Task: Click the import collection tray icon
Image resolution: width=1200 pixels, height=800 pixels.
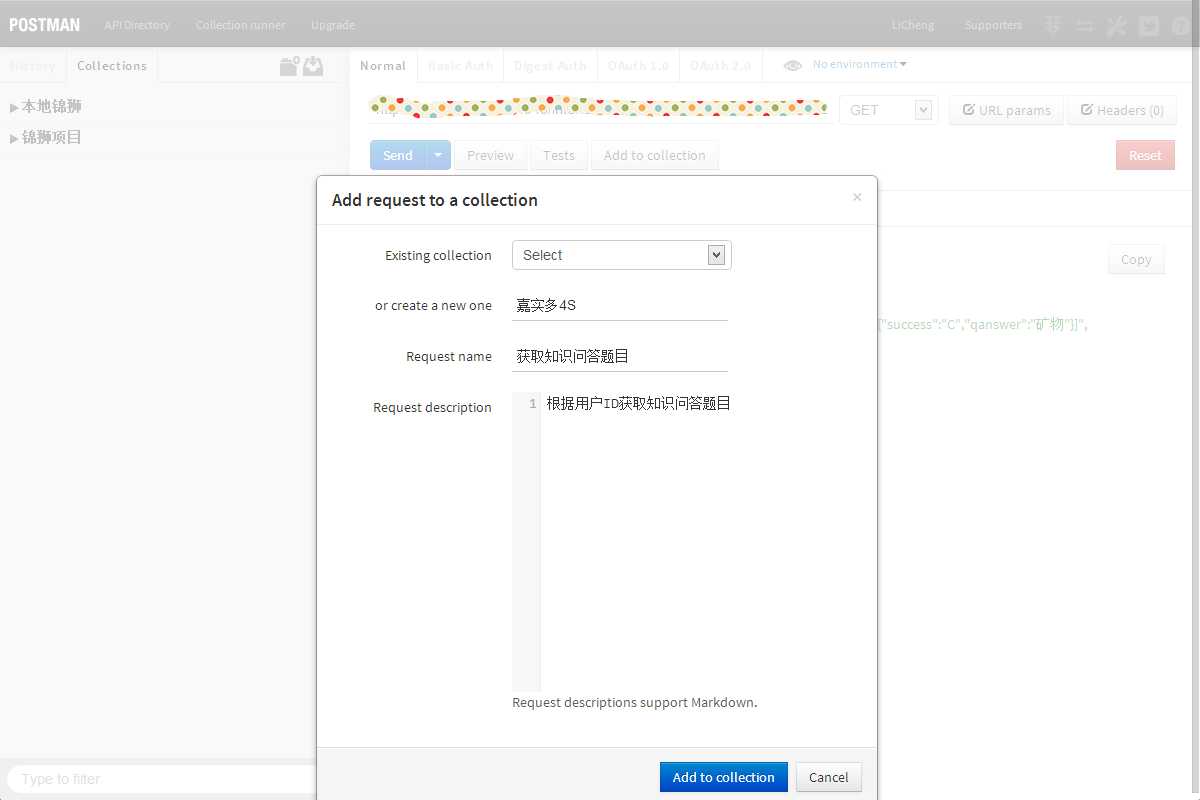Action: [x=313, y=66]
